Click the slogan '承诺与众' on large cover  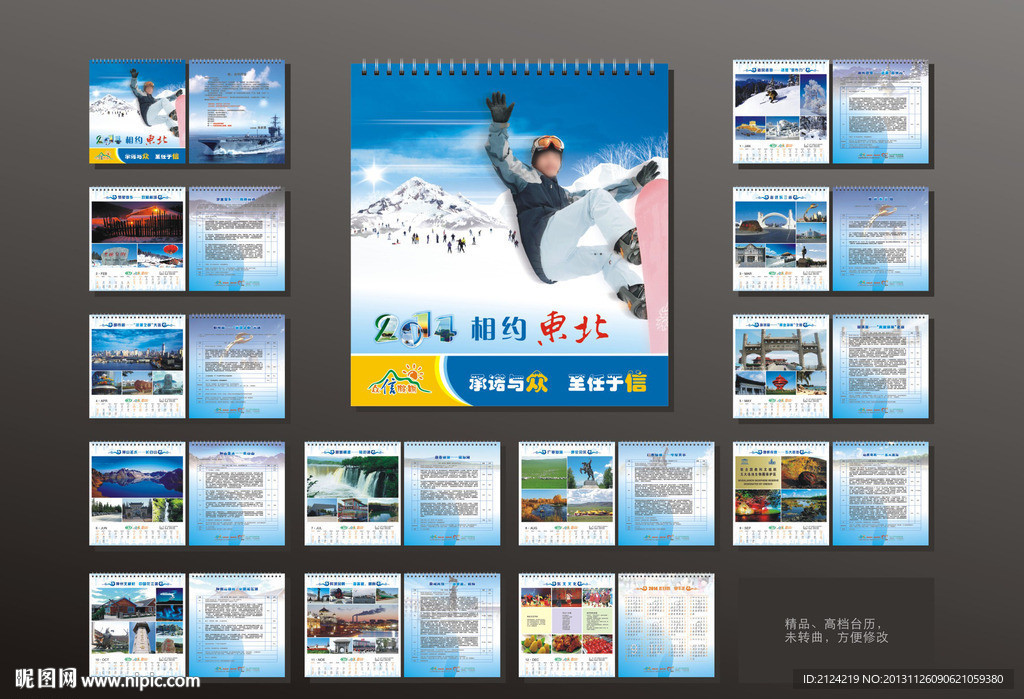(508, 382)
